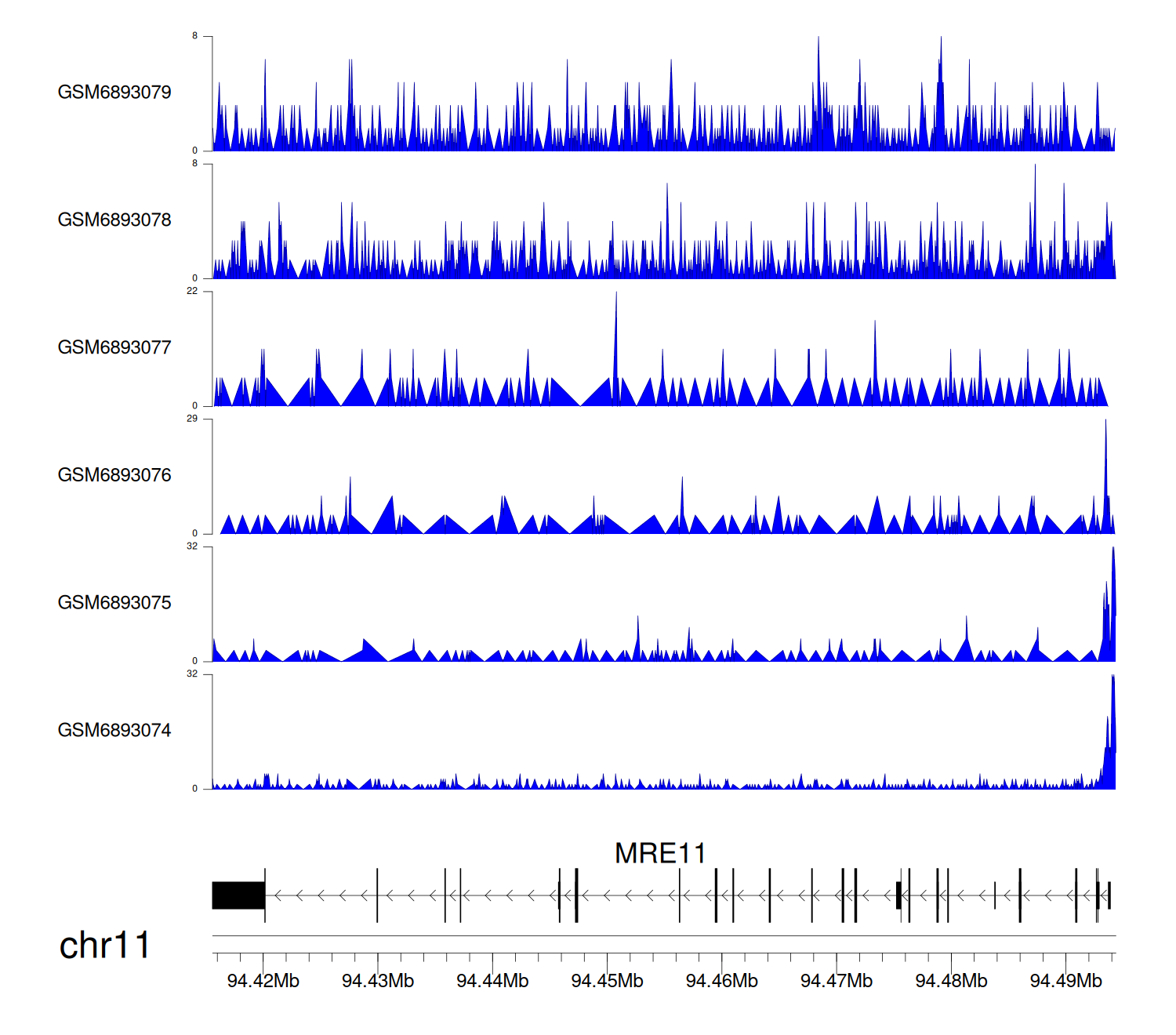This screenshot has height=1035, width=1176.
Task: Click the y-axis maximum value 29
Action: click(x=192, y=419)
